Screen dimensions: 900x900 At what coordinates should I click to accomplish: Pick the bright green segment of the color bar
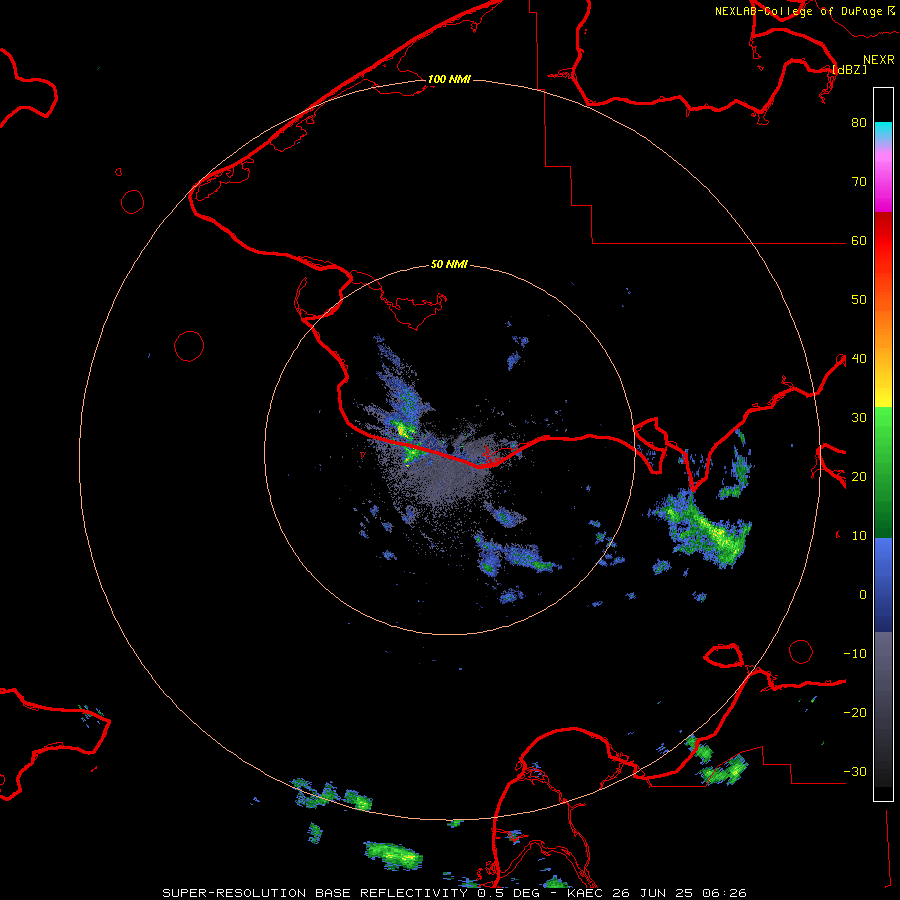click(883, 428)
